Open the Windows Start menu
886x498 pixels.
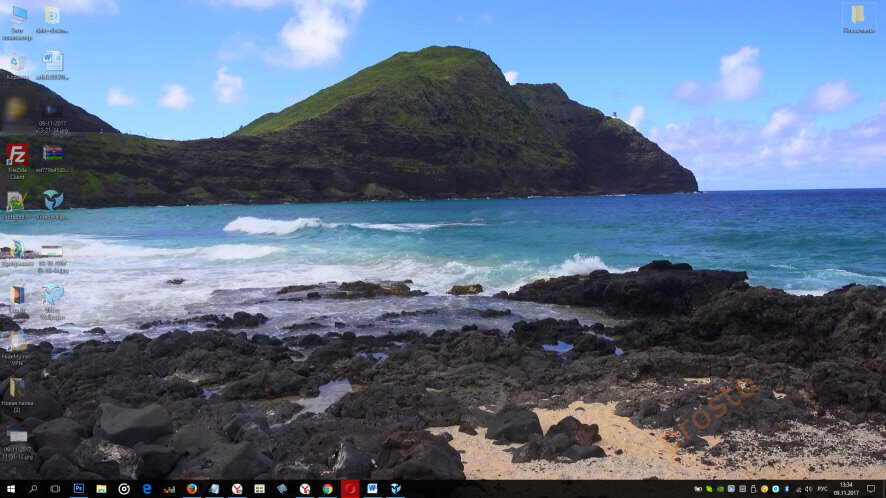10,489
